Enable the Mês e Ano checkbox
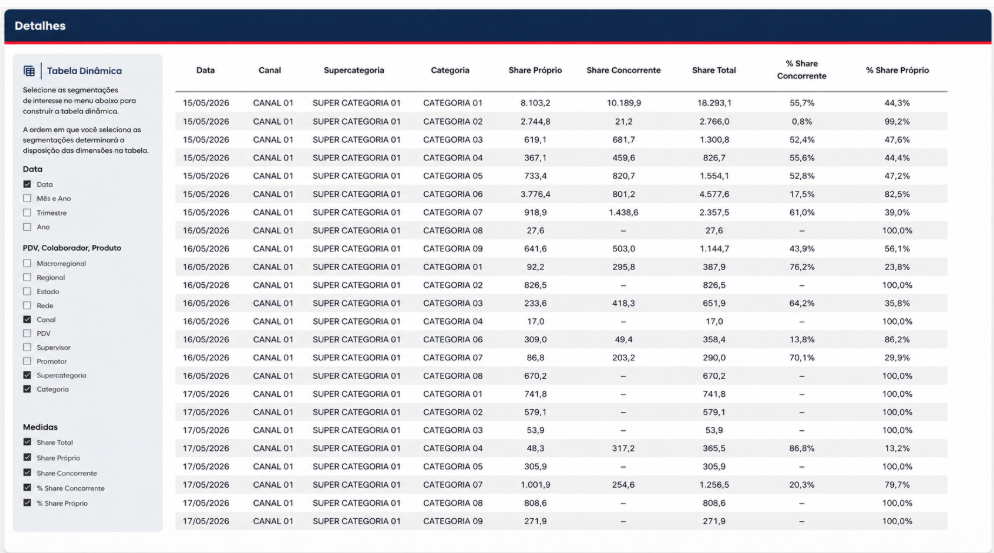The width and height of the screenshot is (994, 553). pyautogui.click(x=27, y=198)
